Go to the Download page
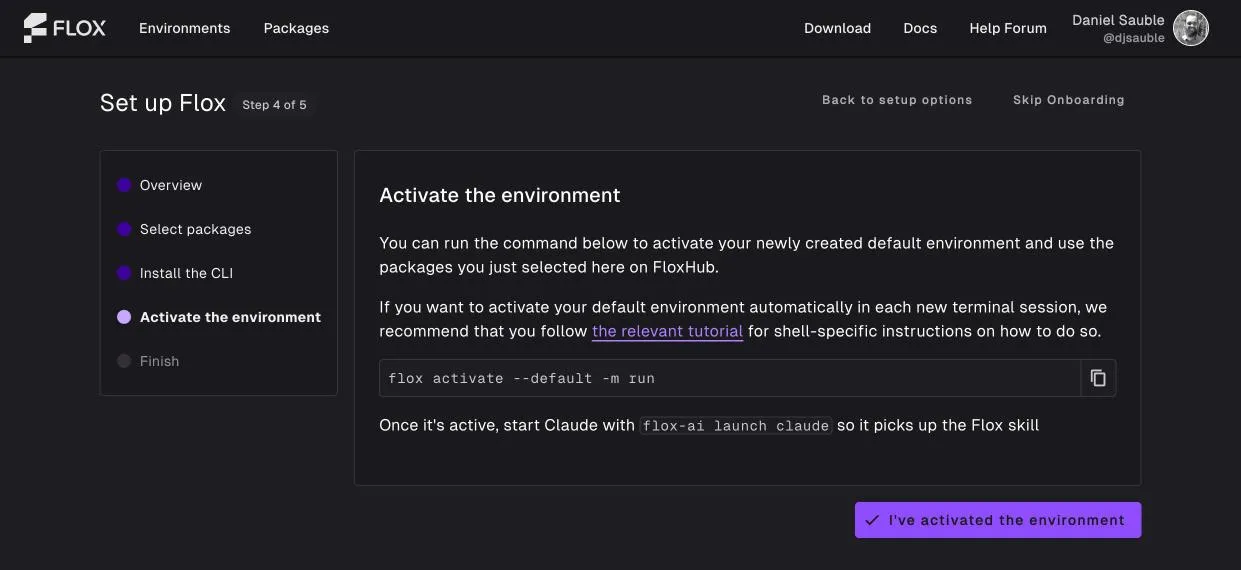Image resolution: width=1241 pixels, height=570 pixels. coord(837,28)
